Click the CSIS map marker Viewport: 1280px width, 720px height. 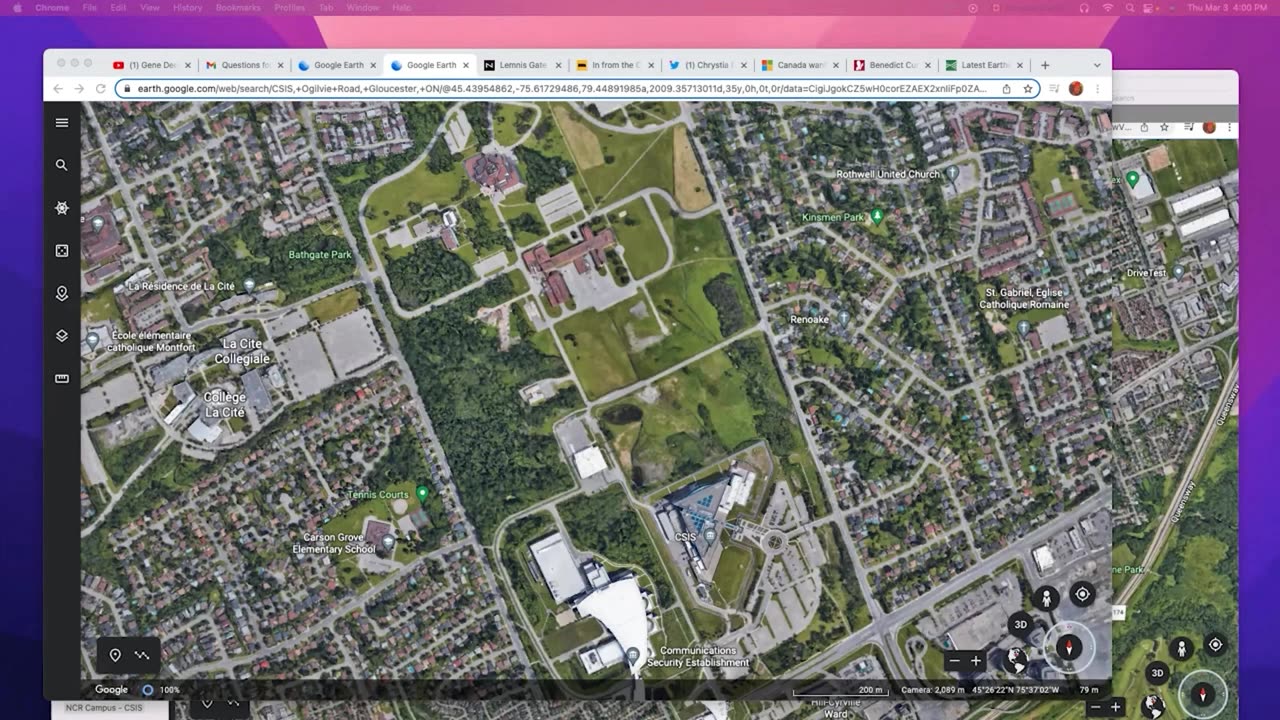(710, 535)
